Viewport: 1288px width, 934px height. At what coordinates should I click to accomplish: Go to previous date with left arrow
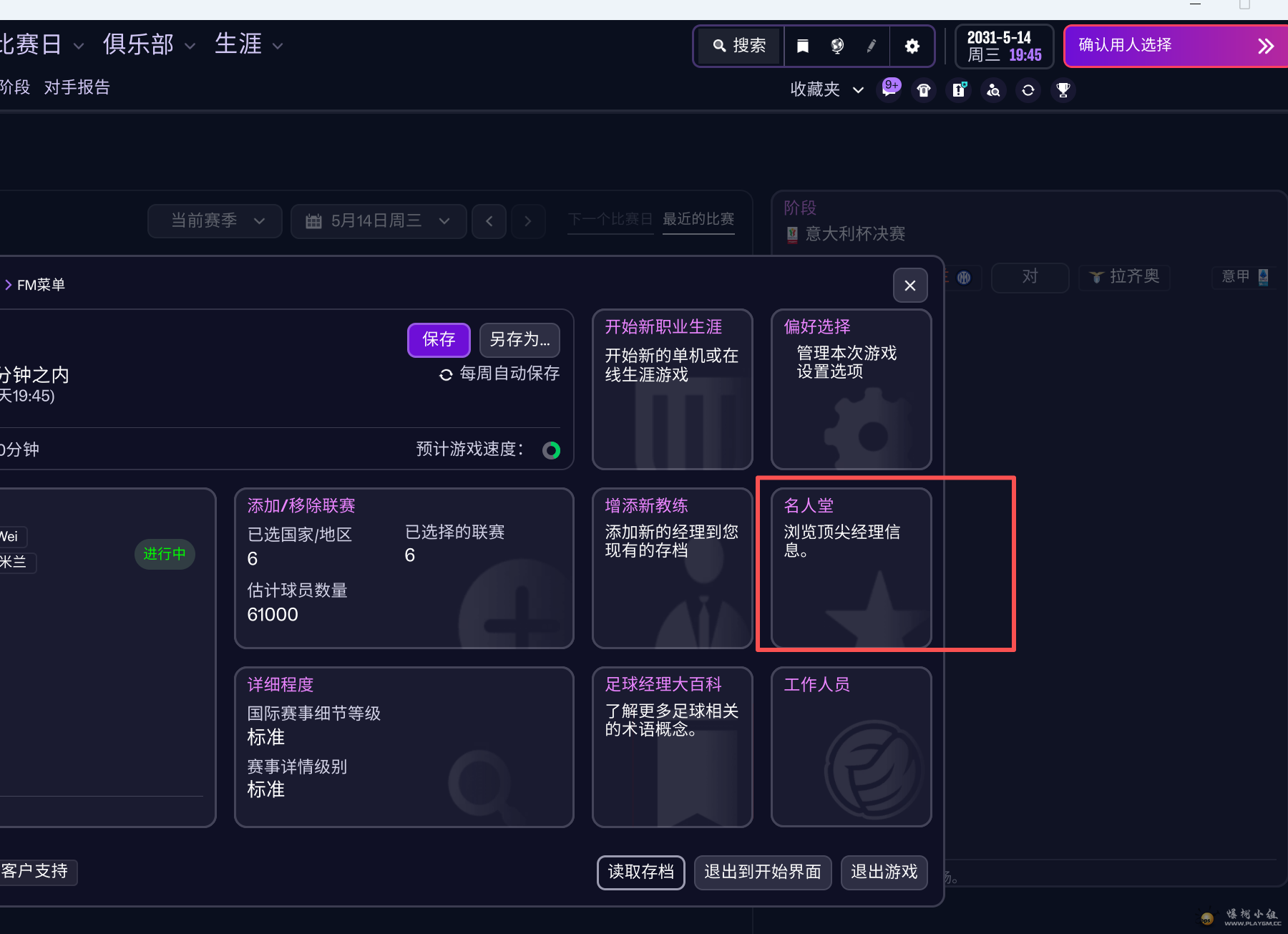click(489, 221)
